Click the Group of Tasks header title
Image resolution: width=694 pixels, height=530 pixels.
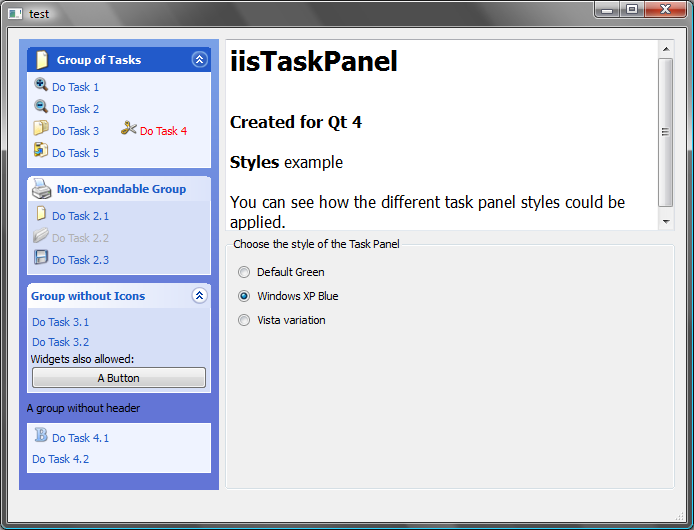pos(99,60)
